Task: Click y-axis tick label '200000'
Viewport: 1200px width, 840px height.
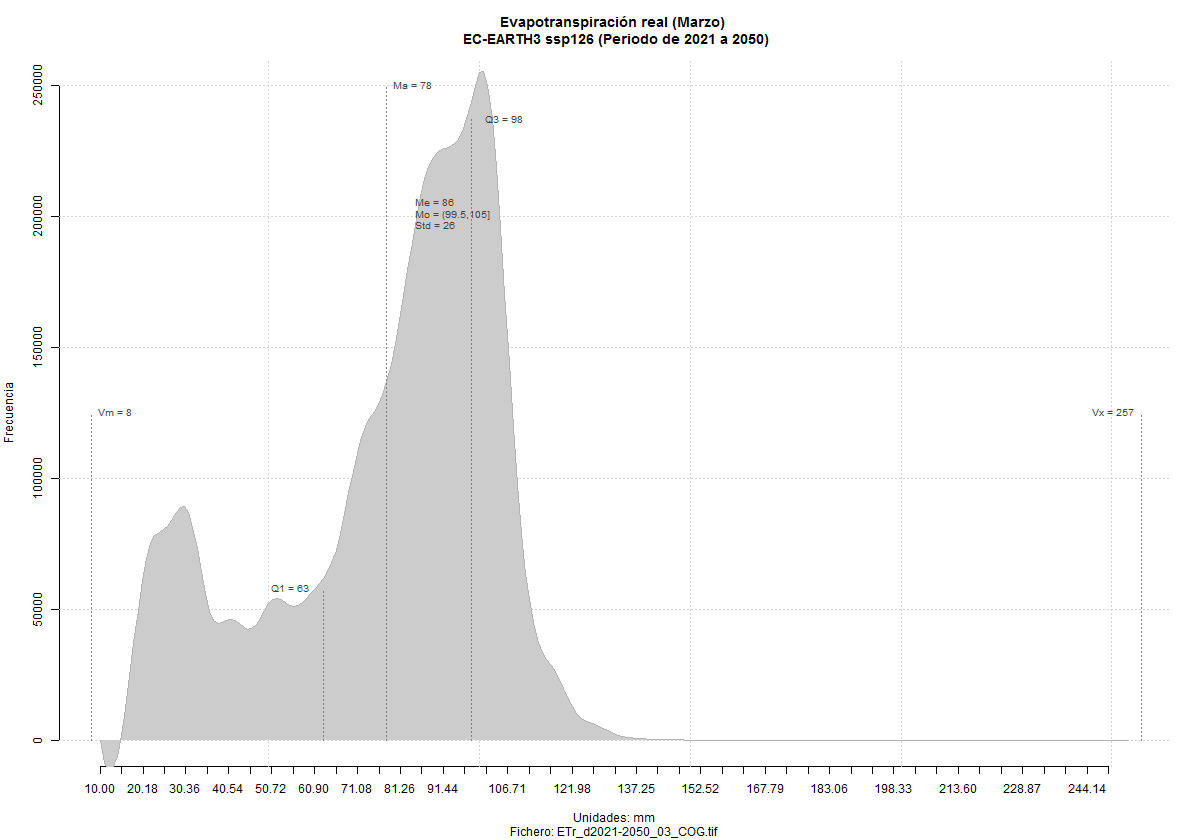Action: click(38, 216)
